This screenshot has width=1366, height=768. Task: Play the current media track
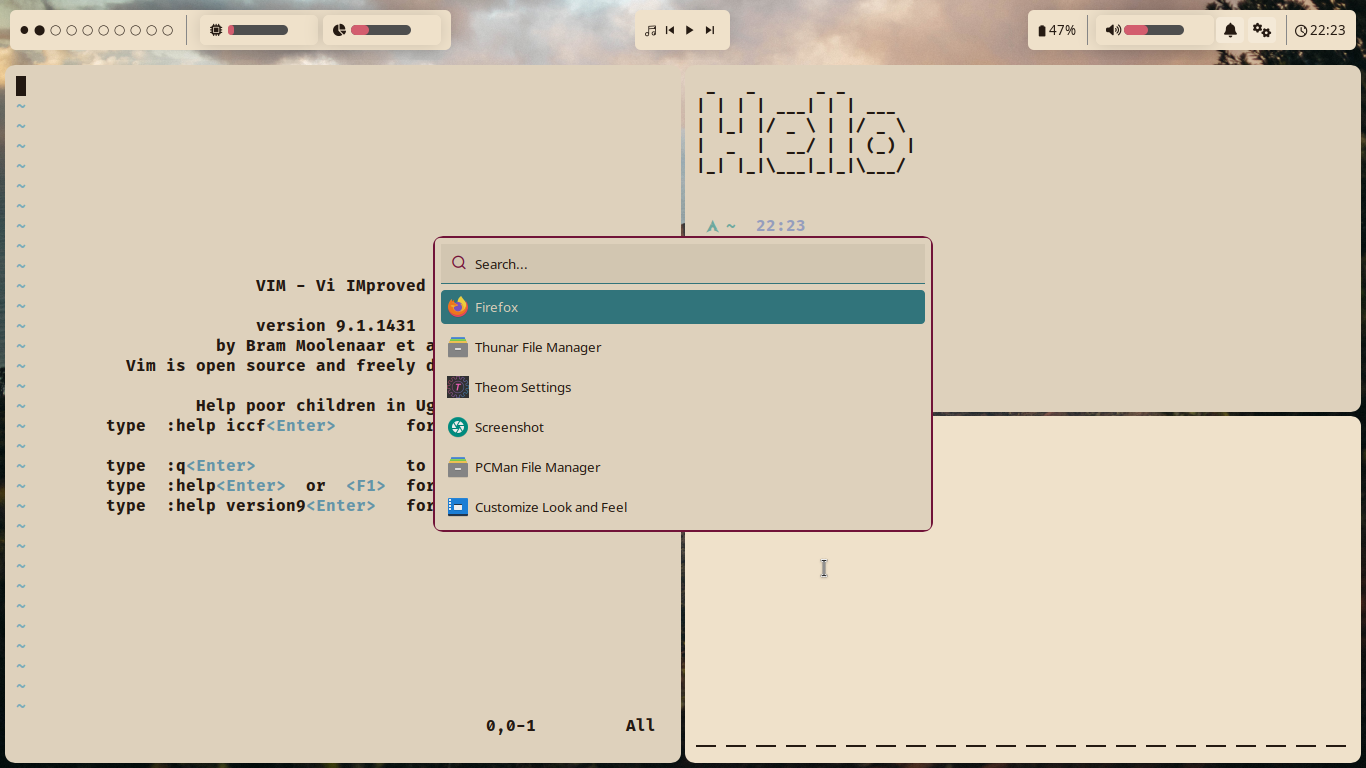click(690, 30)
